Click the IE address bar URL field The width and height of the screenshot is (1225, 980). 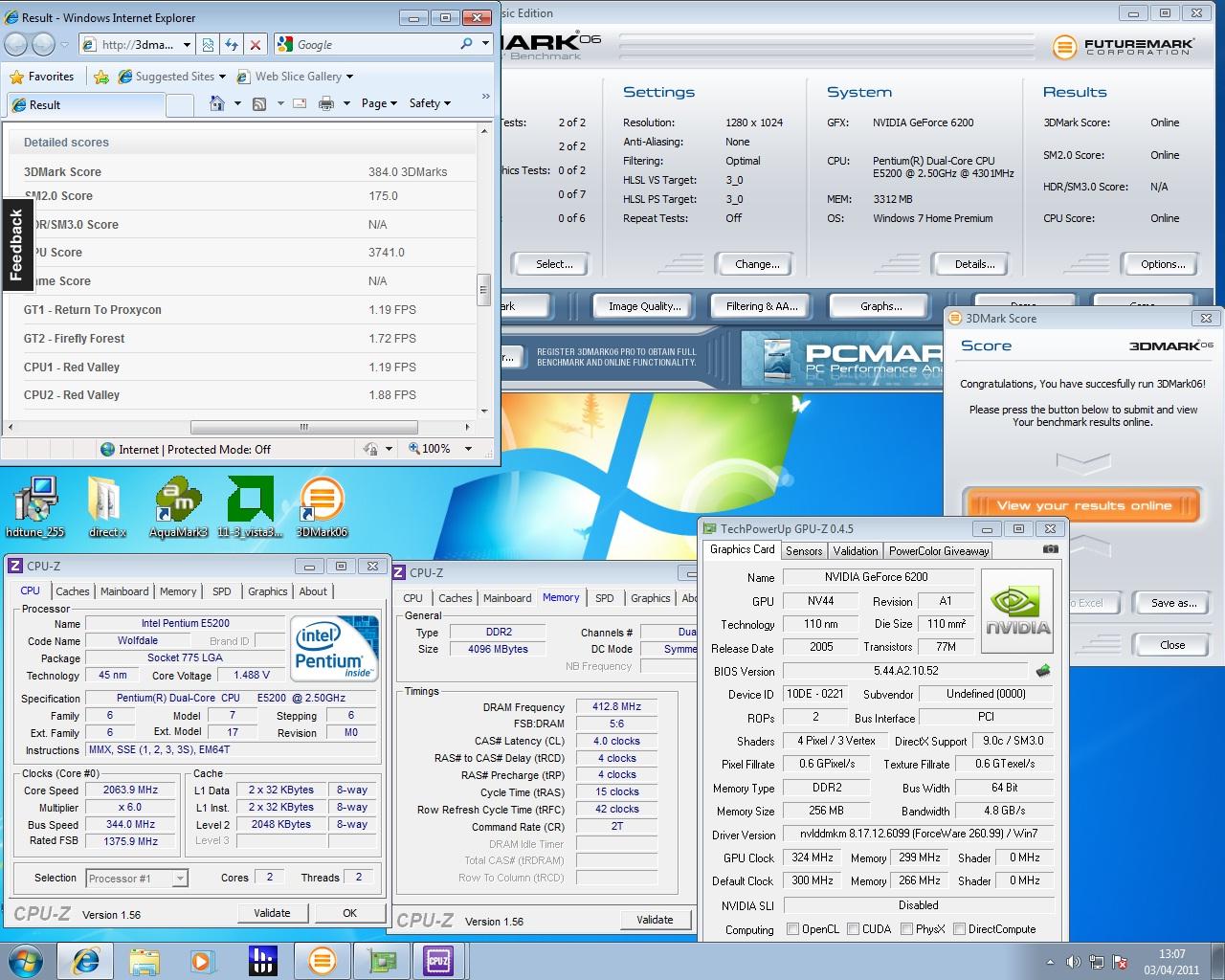point(137,44)
